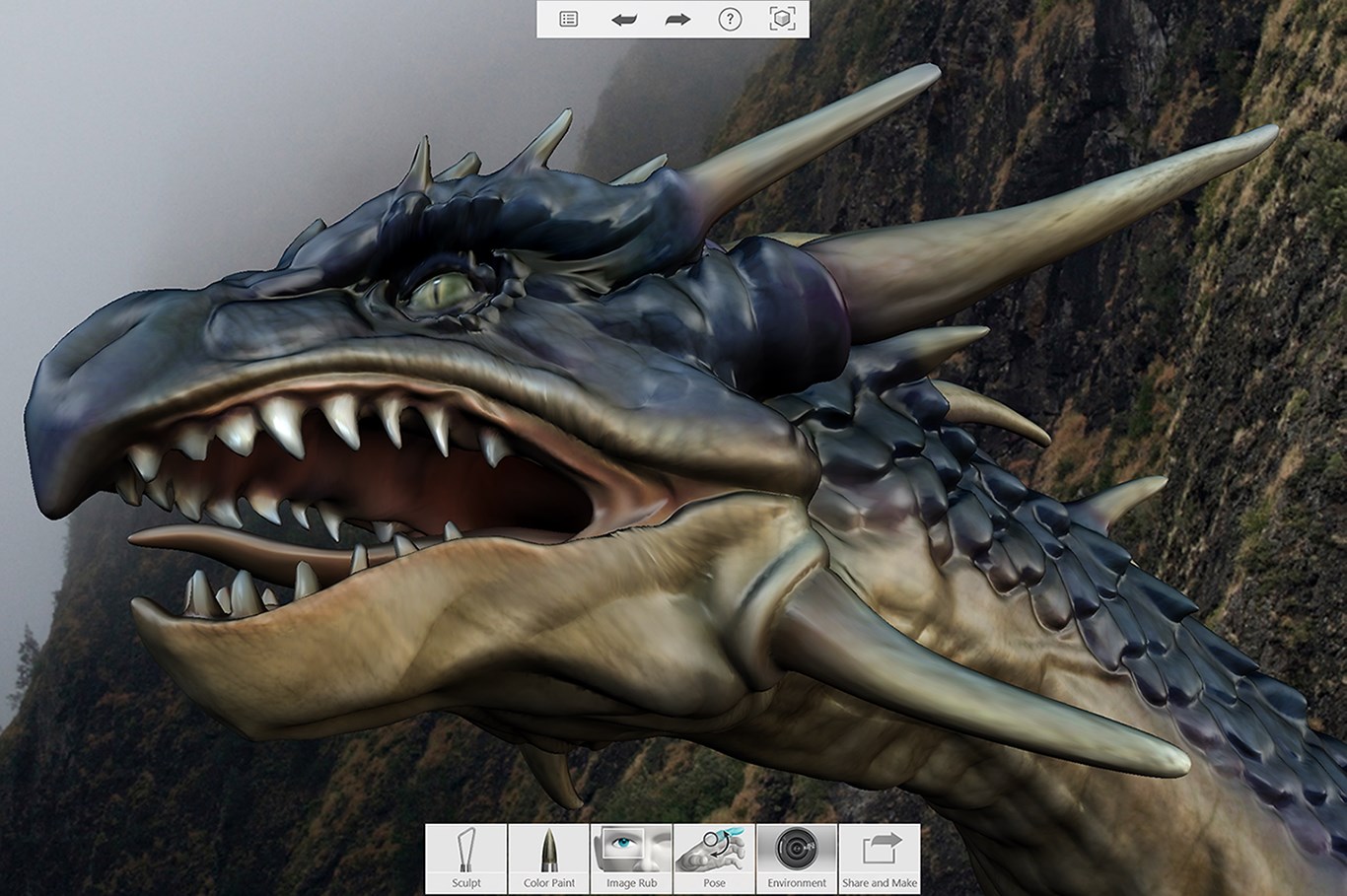Click on the dragon's green eye

click(x=441, y=291)
